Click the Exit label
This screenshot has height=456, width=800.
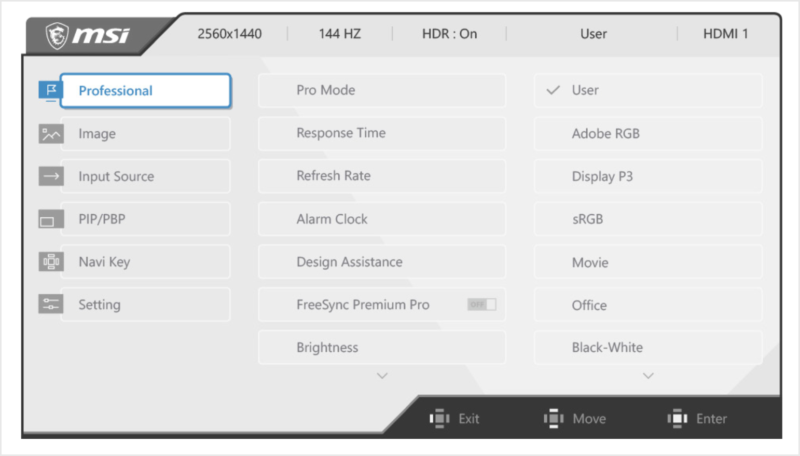coord(468,419)
